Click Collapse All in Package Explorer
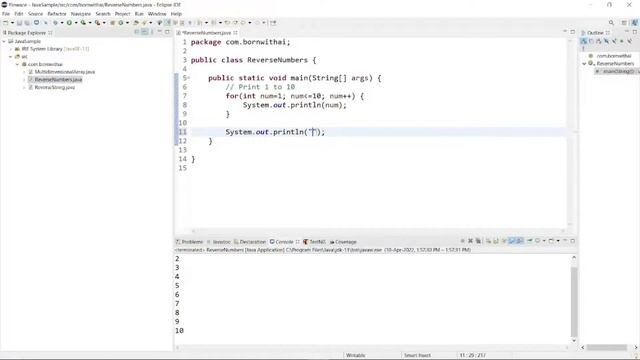This screenshot has height=360, width=640. tap(137, 32)
